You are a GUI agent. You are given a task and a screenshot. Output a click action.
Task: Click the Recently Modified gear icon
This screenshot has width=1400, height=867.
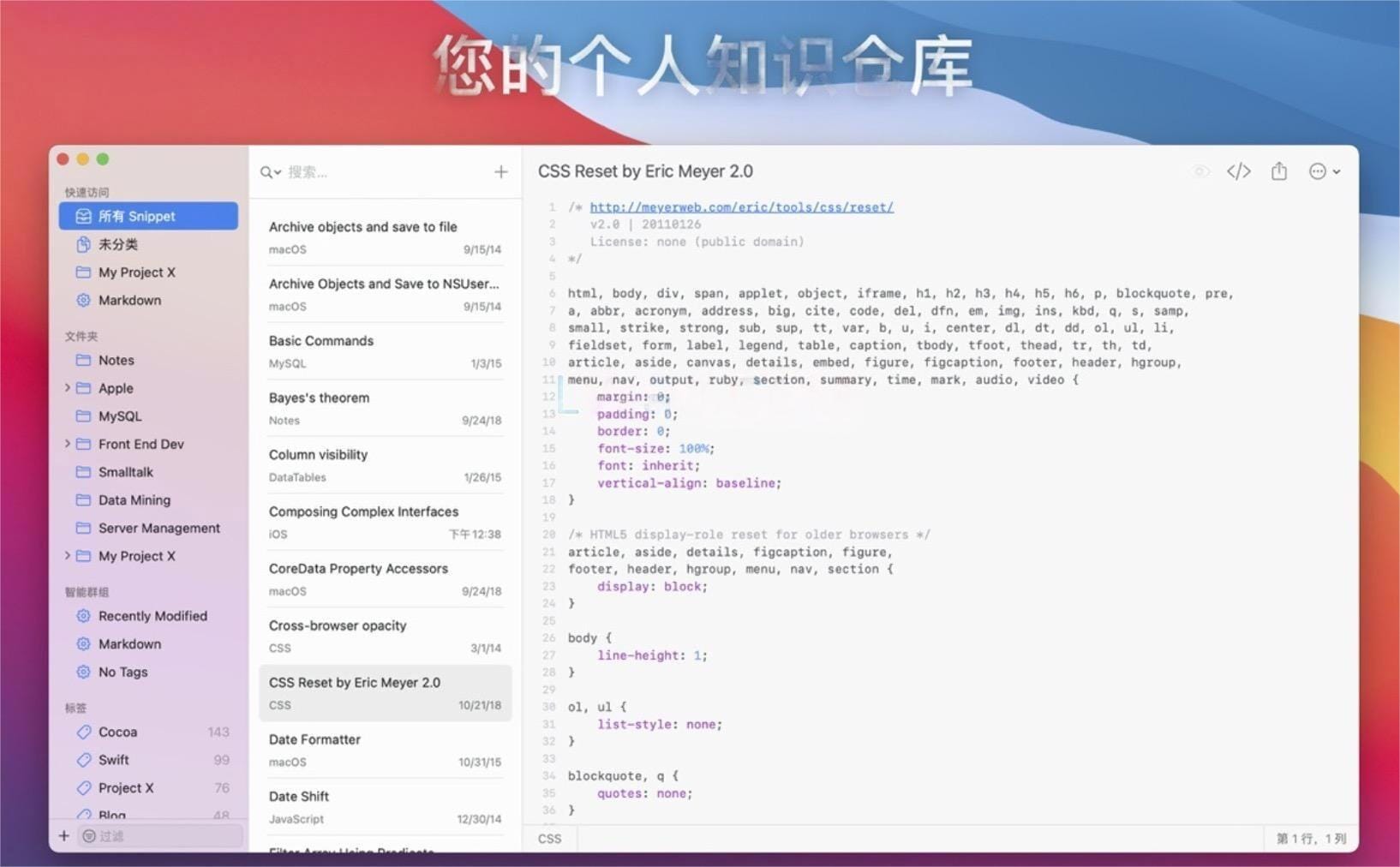[x=83, y=616]
